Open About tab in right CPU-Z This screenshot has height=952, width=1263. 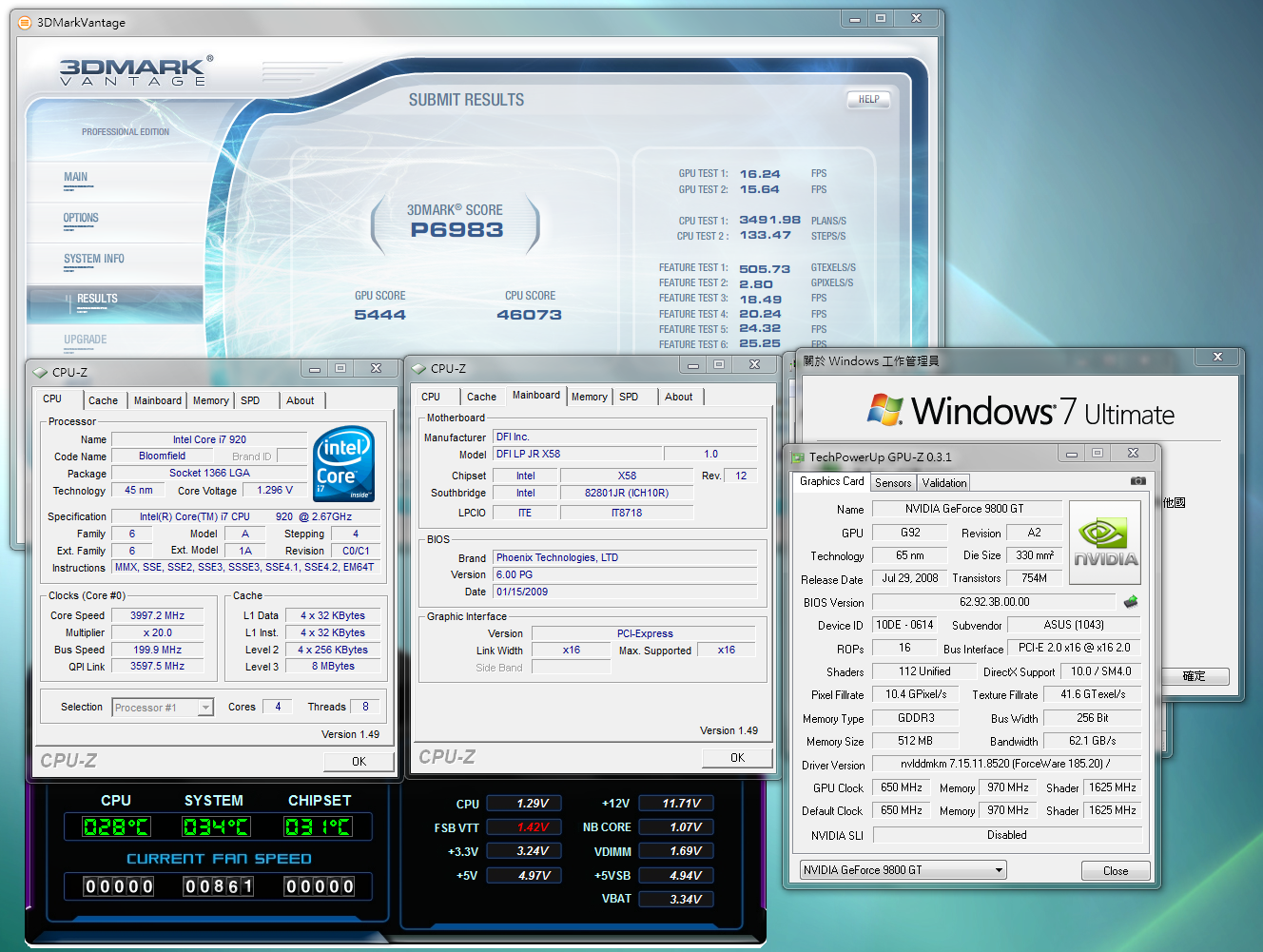coord(679,397)
